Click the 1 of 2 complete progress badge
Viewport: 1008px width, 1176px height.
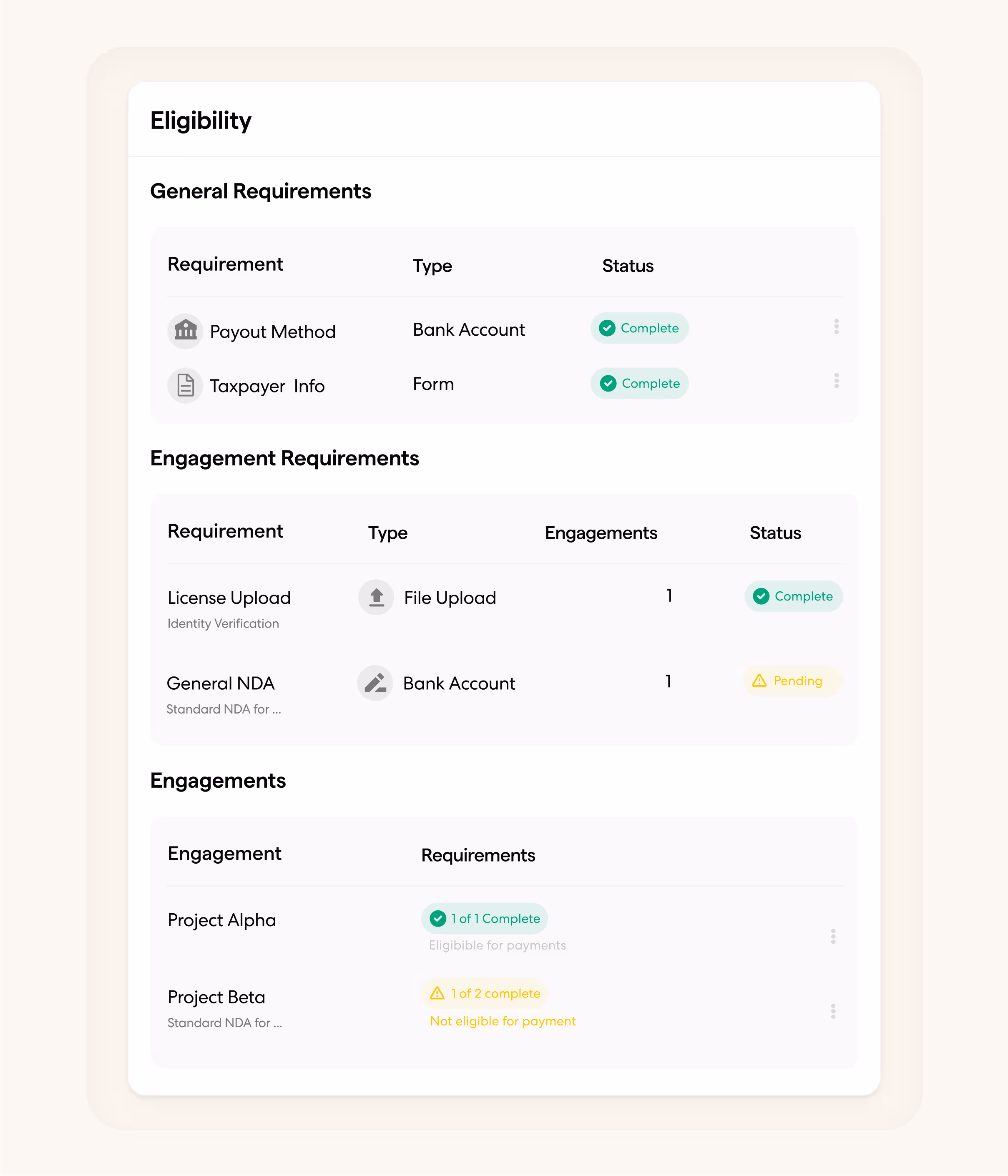(x=484, y=993)
